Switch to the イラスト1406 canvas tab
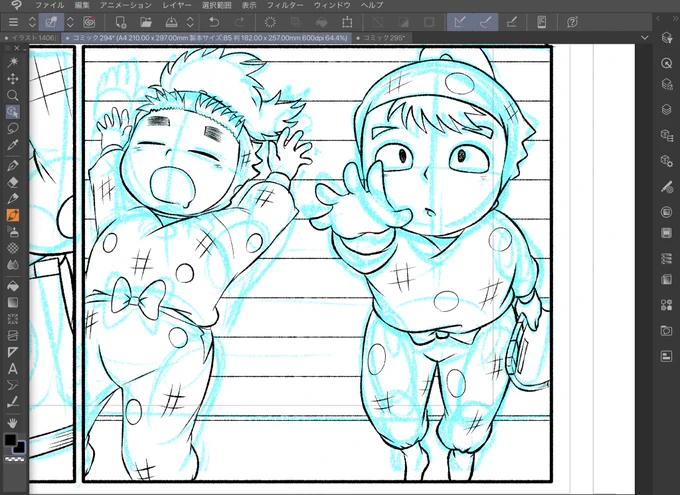The image size is (680, 495). click(x=30, y=38)
